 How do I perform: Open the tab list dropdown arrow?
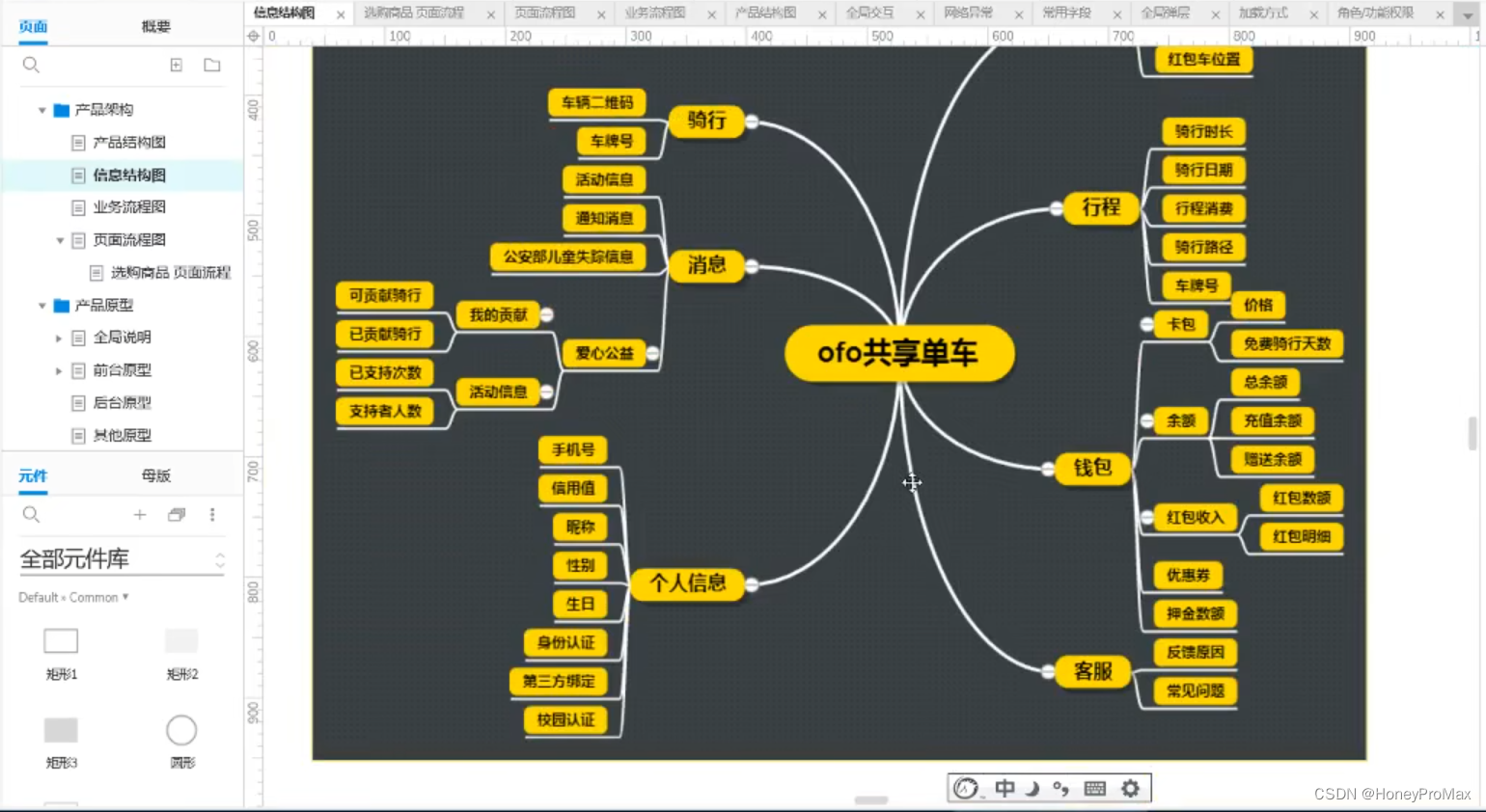tap(1468, 14)
